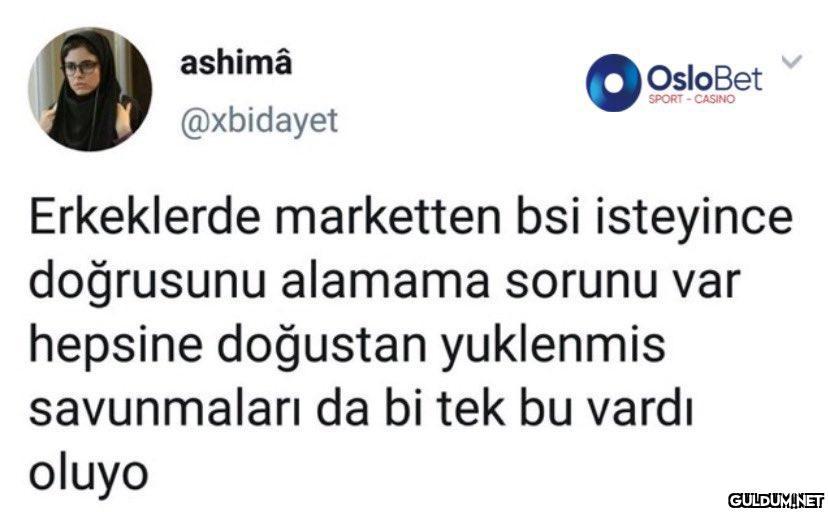Click the word yuklenmis in the tweet
This screenshot has height=512, width=828.
tap(552, 347)
